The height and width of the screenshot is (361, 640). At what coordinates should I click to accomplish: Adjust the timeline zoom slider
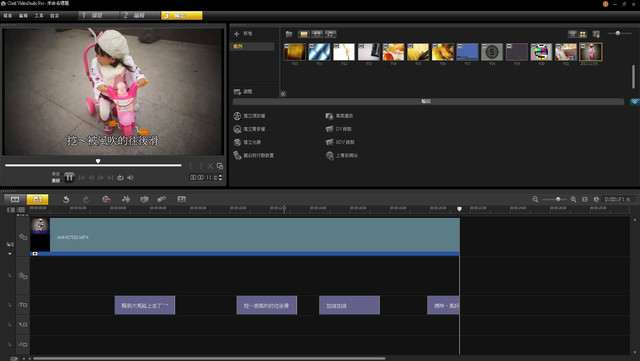[558, 199]
